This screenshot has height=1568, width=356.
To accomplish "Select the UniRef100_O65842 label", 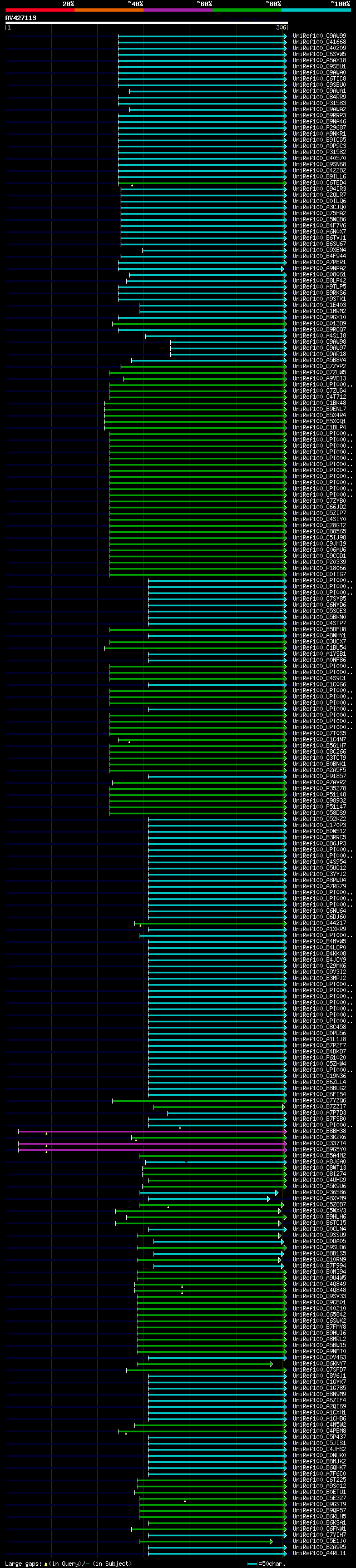I will [319, 1315].
